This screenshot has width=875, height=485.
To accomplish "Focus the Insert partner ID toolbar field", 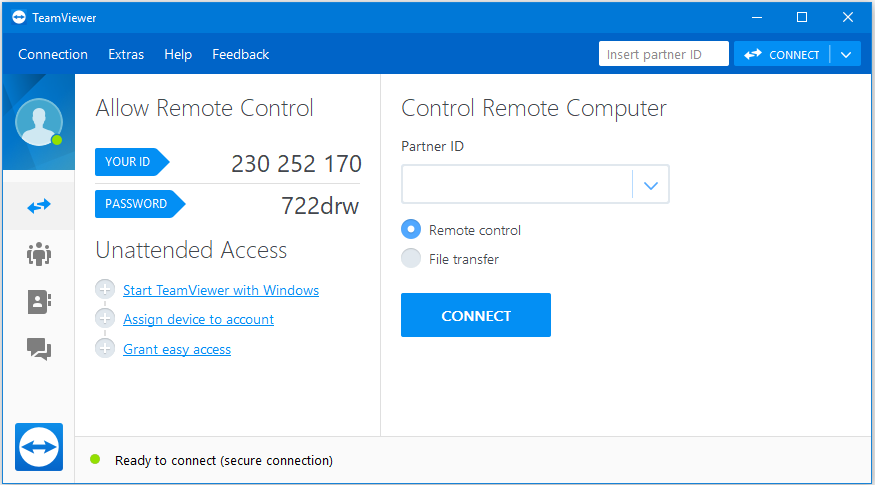I will point(664,54).
